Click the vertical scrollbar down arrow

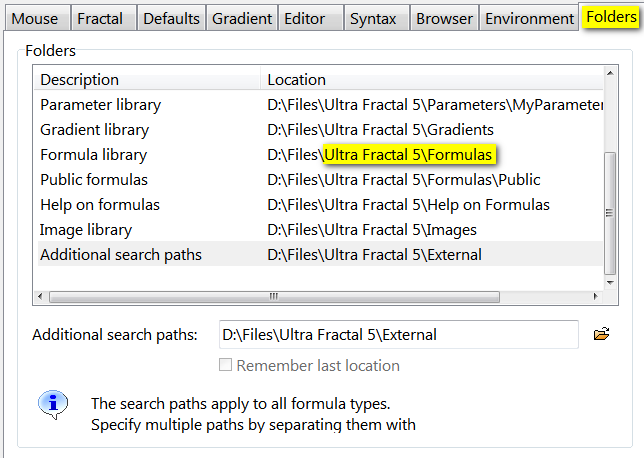(x=610, y=283)
